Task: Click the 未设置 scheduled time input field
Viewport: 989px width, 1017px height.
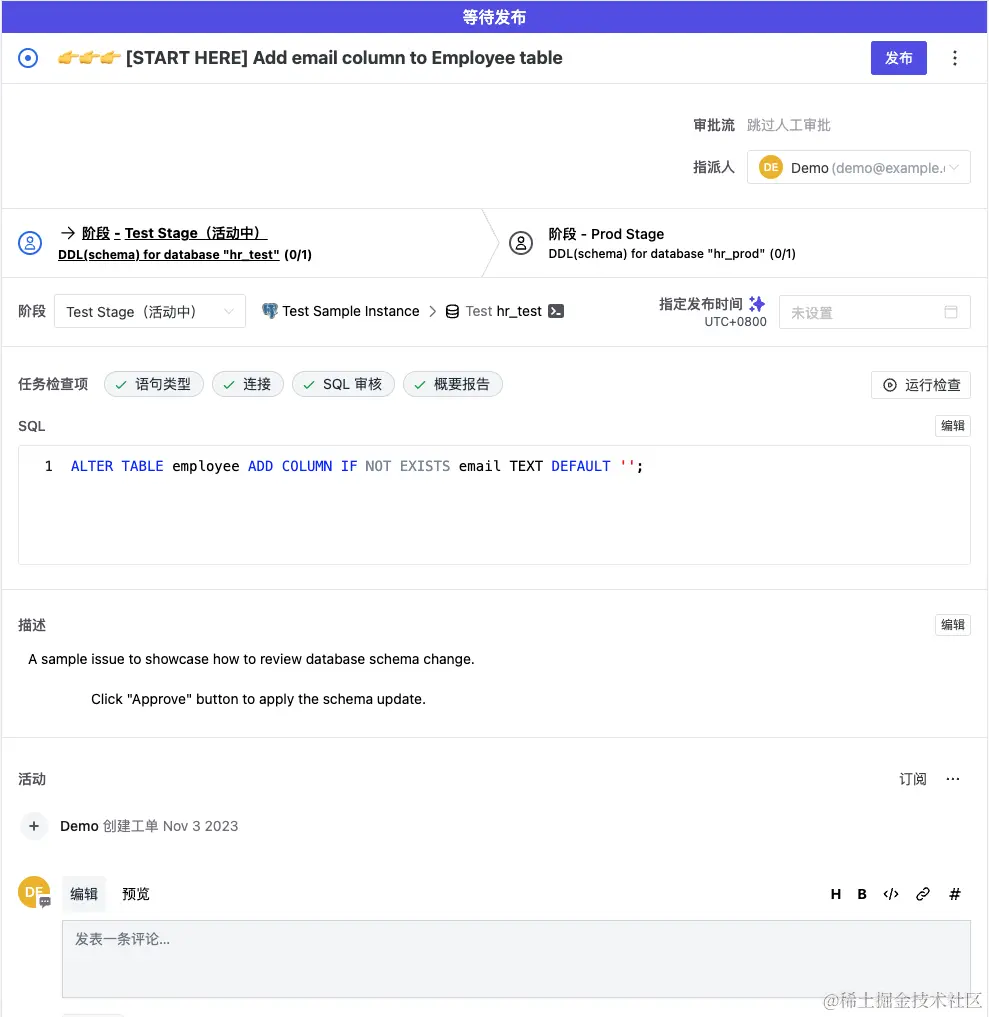Action: click(x=874, y=312)
